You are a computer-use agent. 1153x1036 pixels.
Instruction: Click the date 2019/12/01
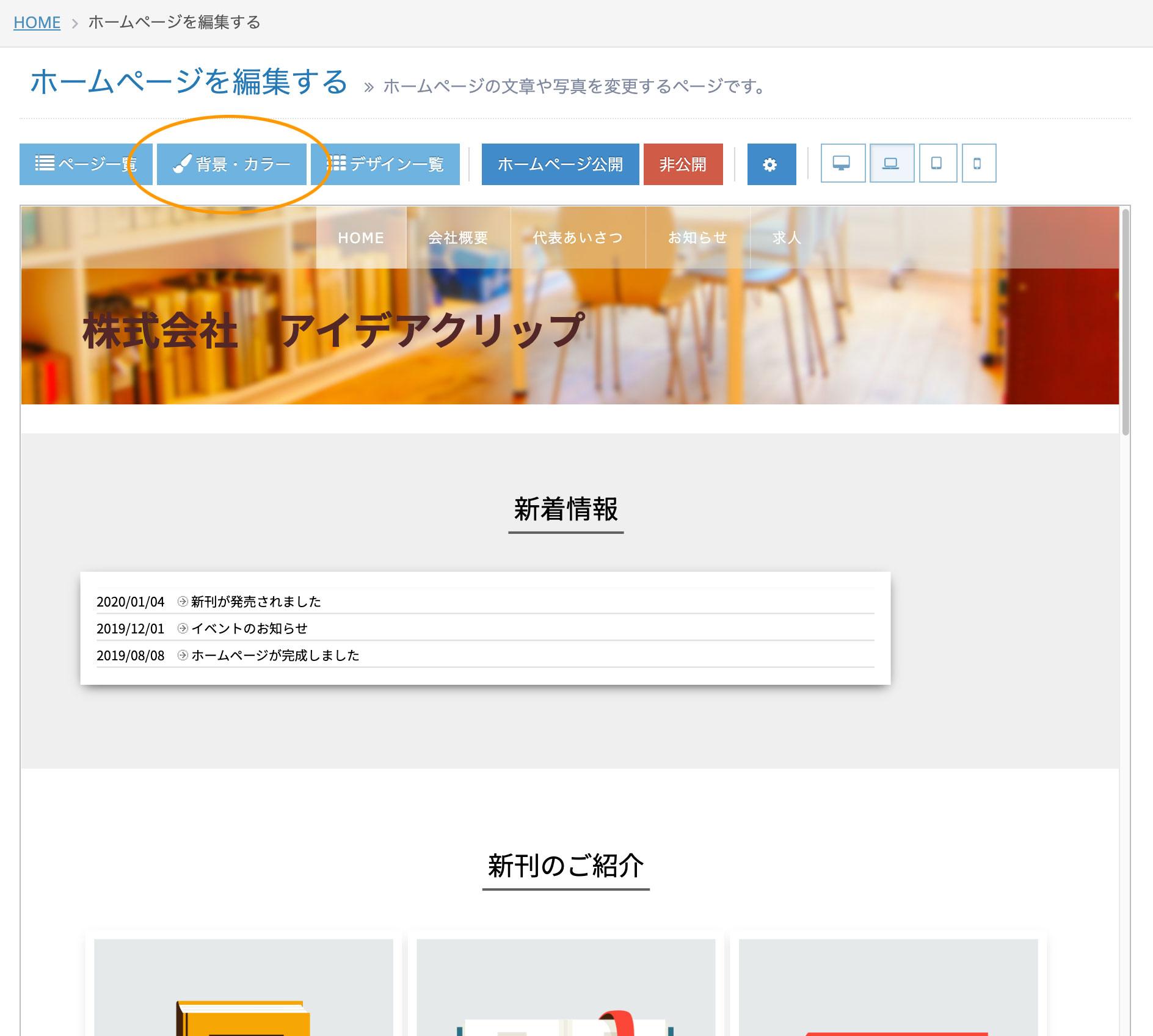point(131,629)
